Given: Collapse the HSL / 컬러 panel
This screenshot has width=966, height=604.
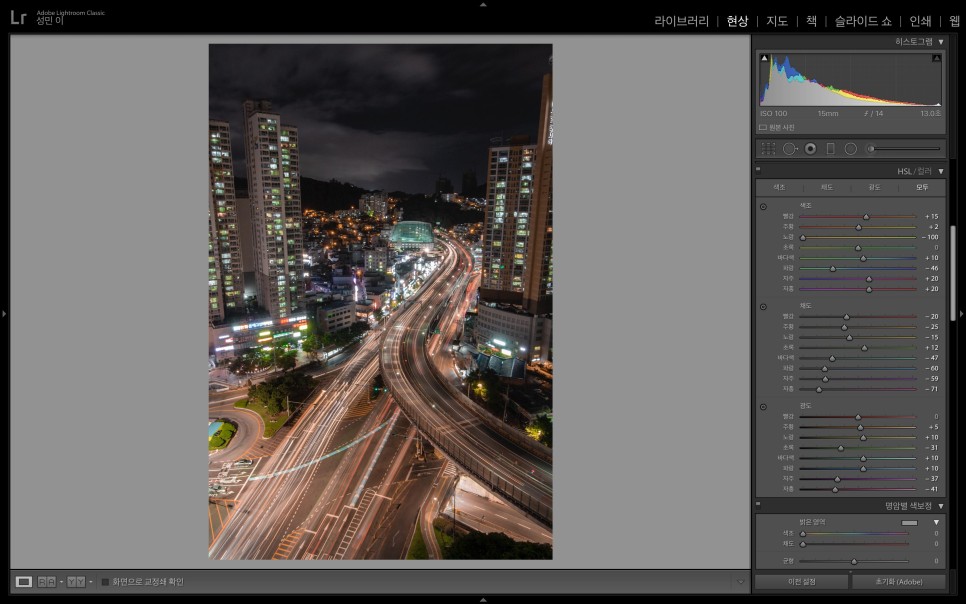Looking at the screenshot, I should (941, 171).
